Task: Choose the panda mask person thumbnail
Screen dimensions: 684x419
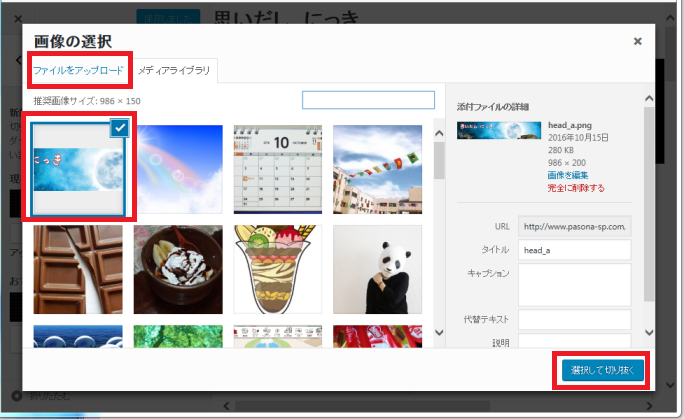Action: point(377,268)
